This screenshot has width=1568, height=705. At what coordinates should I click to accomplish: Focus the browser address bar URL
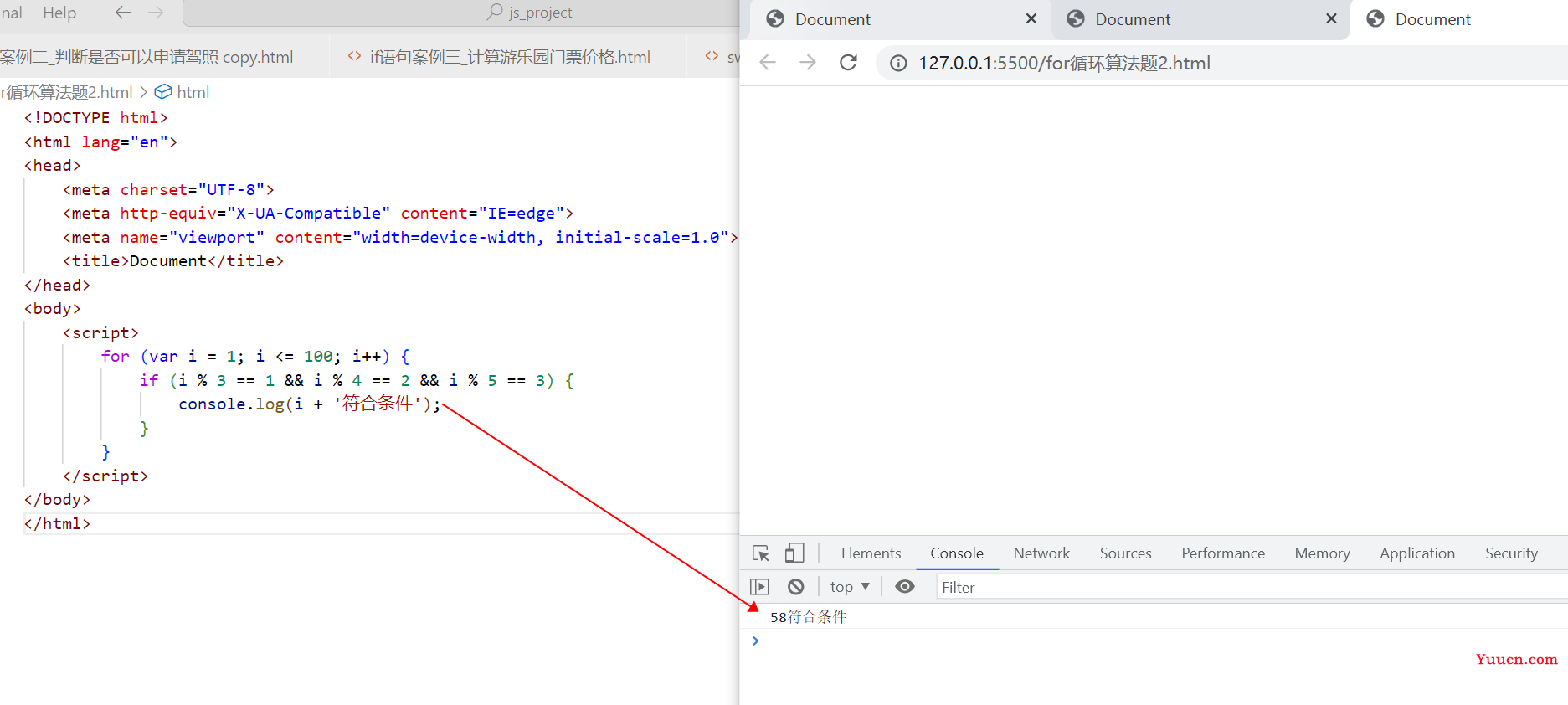point(1064,64)
